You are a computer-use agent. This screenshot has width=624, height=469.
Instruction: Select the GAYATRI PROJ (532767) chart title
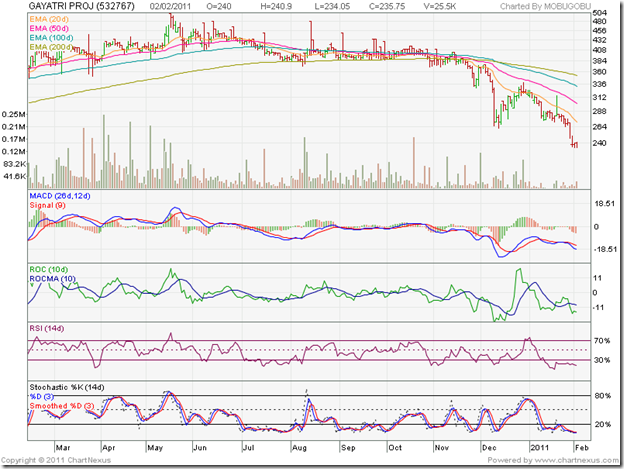(82, 6)
